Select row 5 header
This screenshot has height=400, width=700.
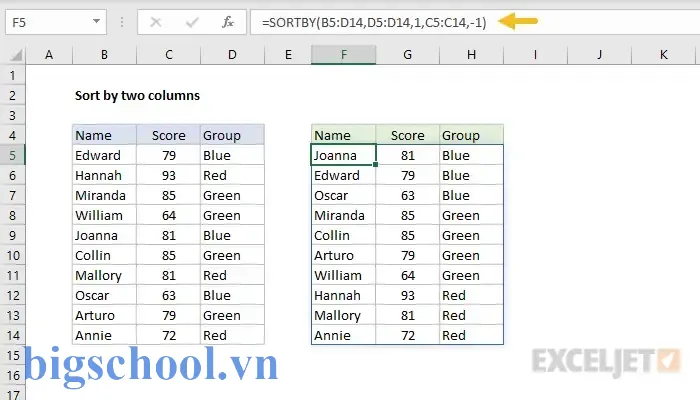tap(12, 155)
